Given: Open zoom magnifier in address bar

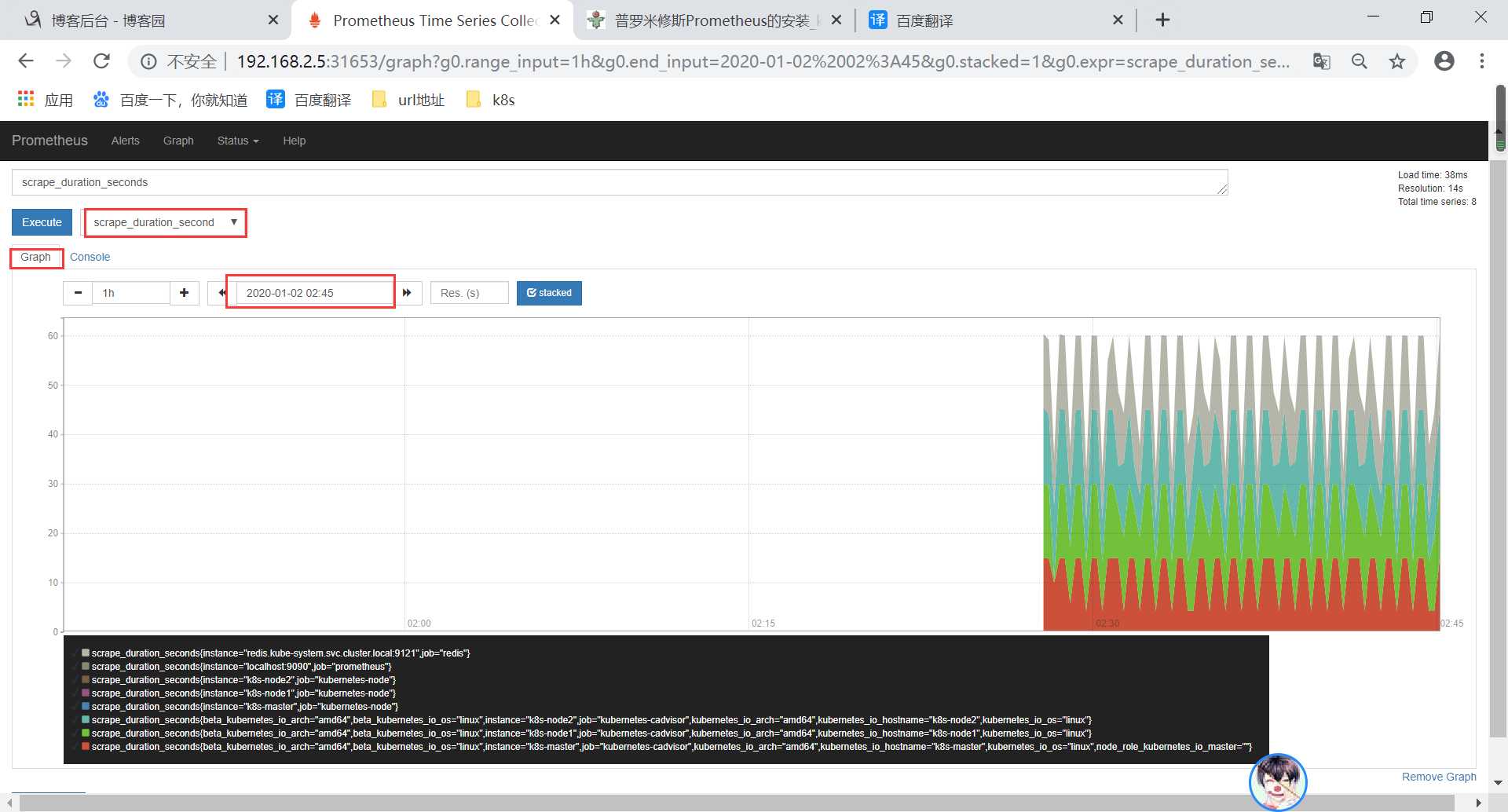Looking at the screenshot, I should click(1360, 61).
